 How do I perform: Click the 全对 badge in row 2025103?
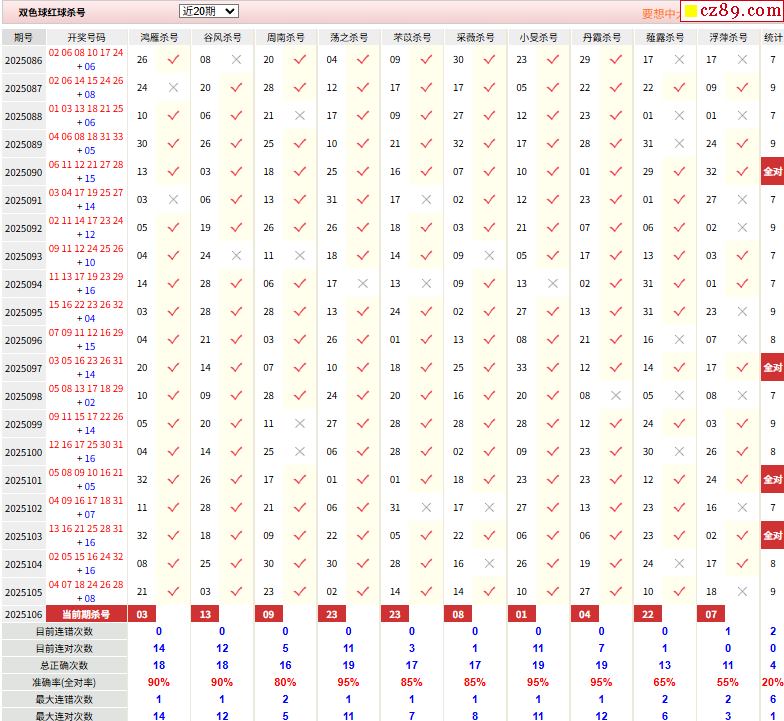[x=772, y=536]
